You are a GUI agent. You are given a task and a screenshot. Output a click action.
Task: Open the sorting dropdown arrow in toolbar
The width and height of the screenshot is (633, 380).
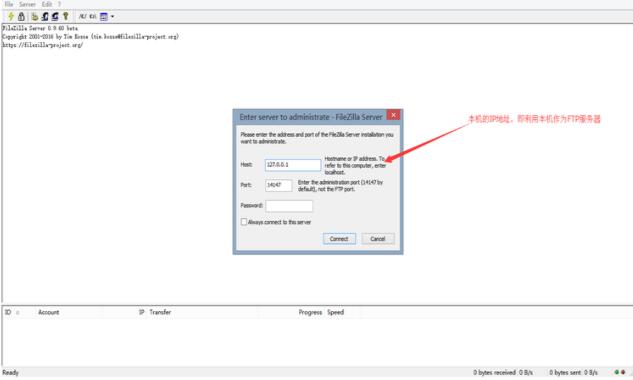pyautogui.click(x=112, y=17)
